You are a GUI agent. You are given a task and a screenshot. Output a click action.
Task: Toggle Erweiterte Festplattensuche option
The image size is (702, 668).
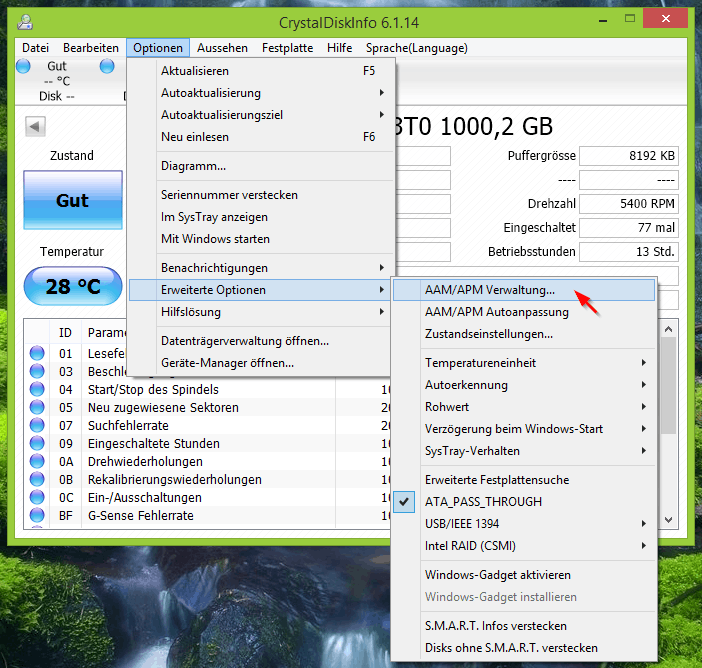coord(524,480)
